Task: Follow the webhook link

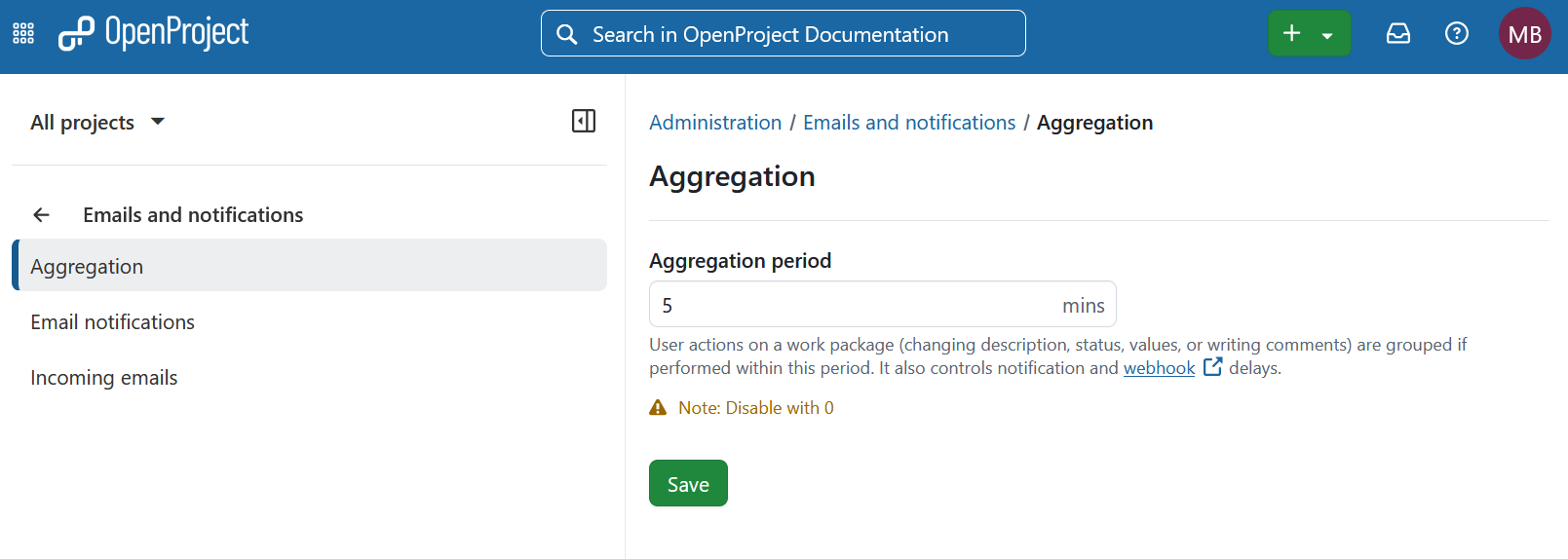Action: pyautogui.click(x=1159, y=368)
